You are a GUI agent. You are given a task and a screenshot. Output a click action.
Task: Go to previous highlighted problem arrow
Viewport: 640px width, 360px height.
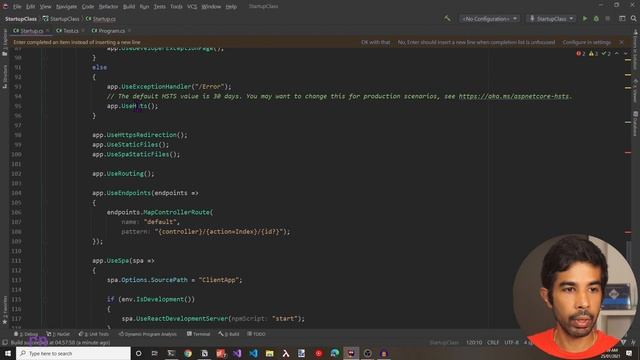click(616, 53)
